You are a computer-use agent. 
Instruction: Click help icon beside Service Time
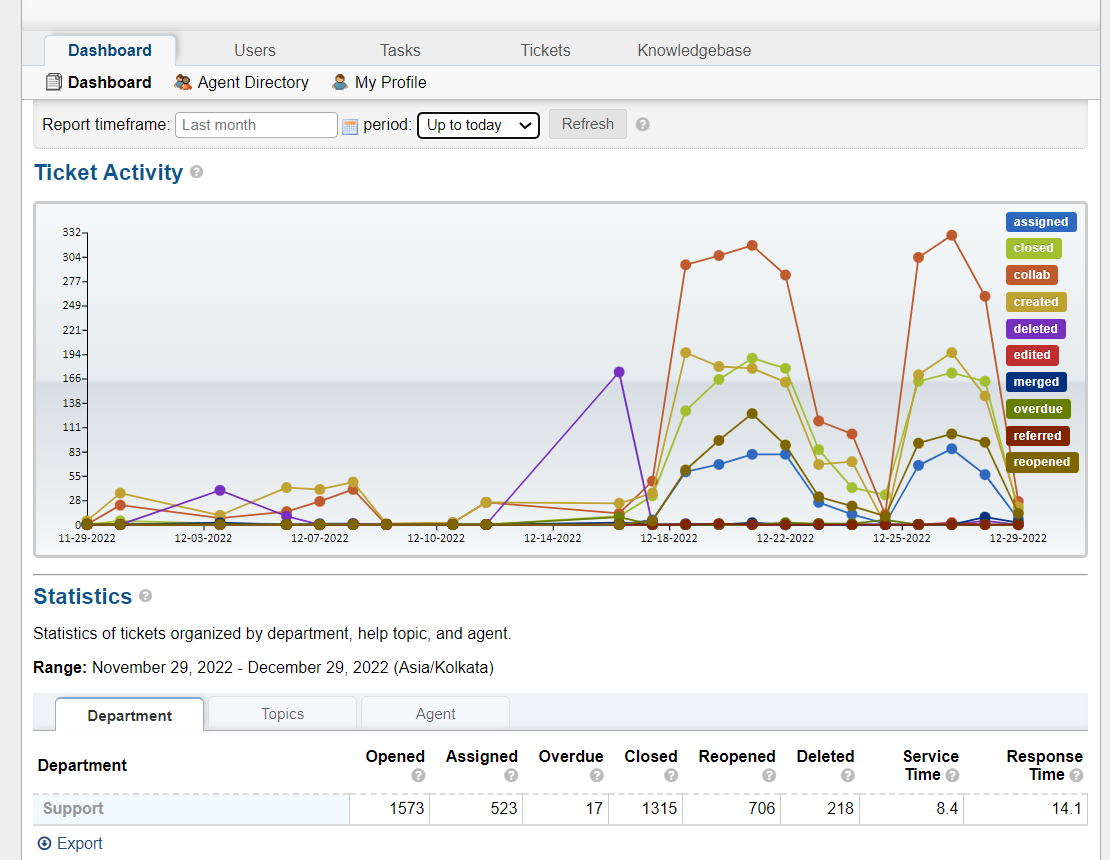952,775
